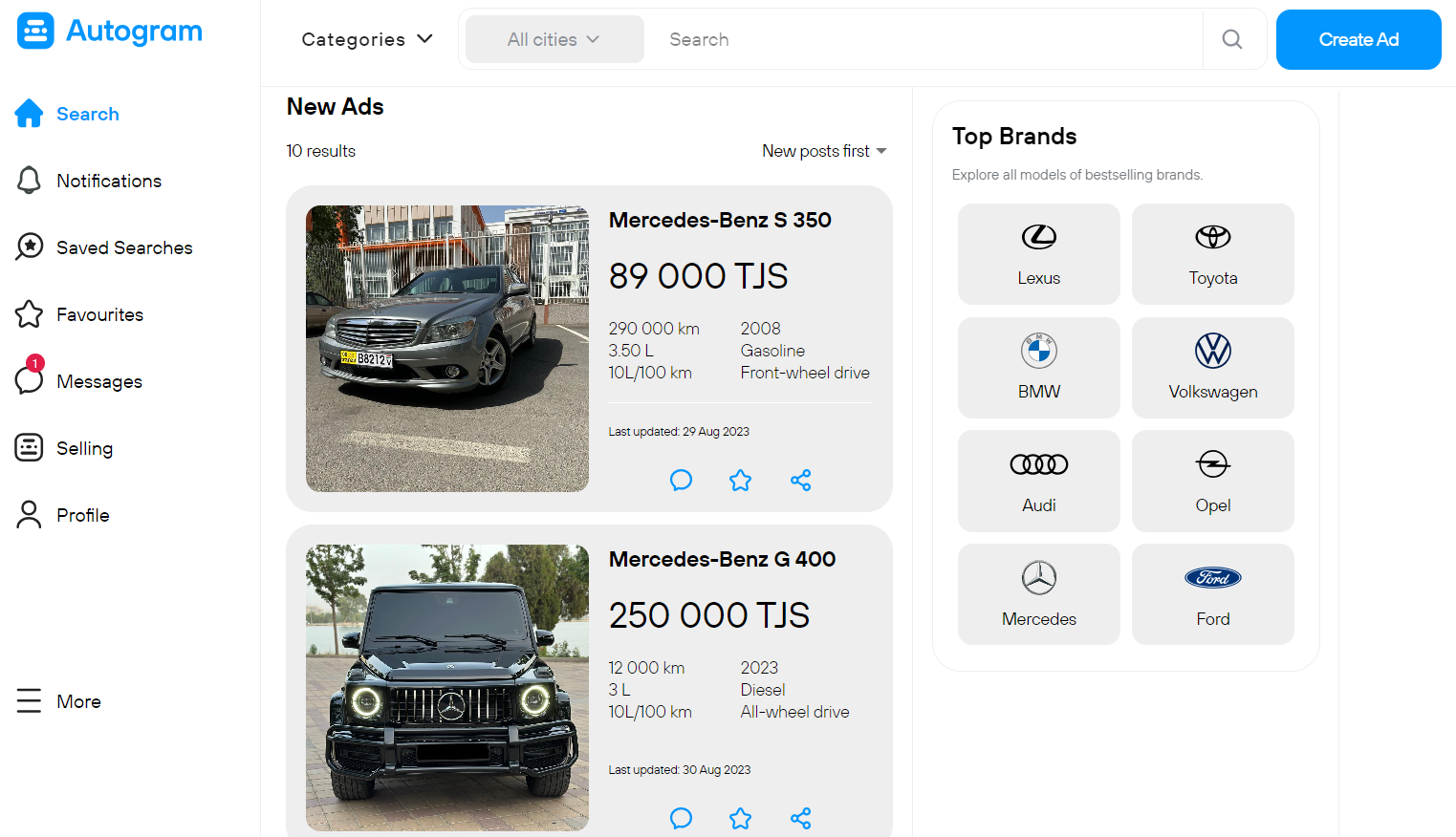Image resolution: width=1456 pixels, height=837 pixels.
Task: Select the BMW brand tile
Action: [x=1039, y=368]
